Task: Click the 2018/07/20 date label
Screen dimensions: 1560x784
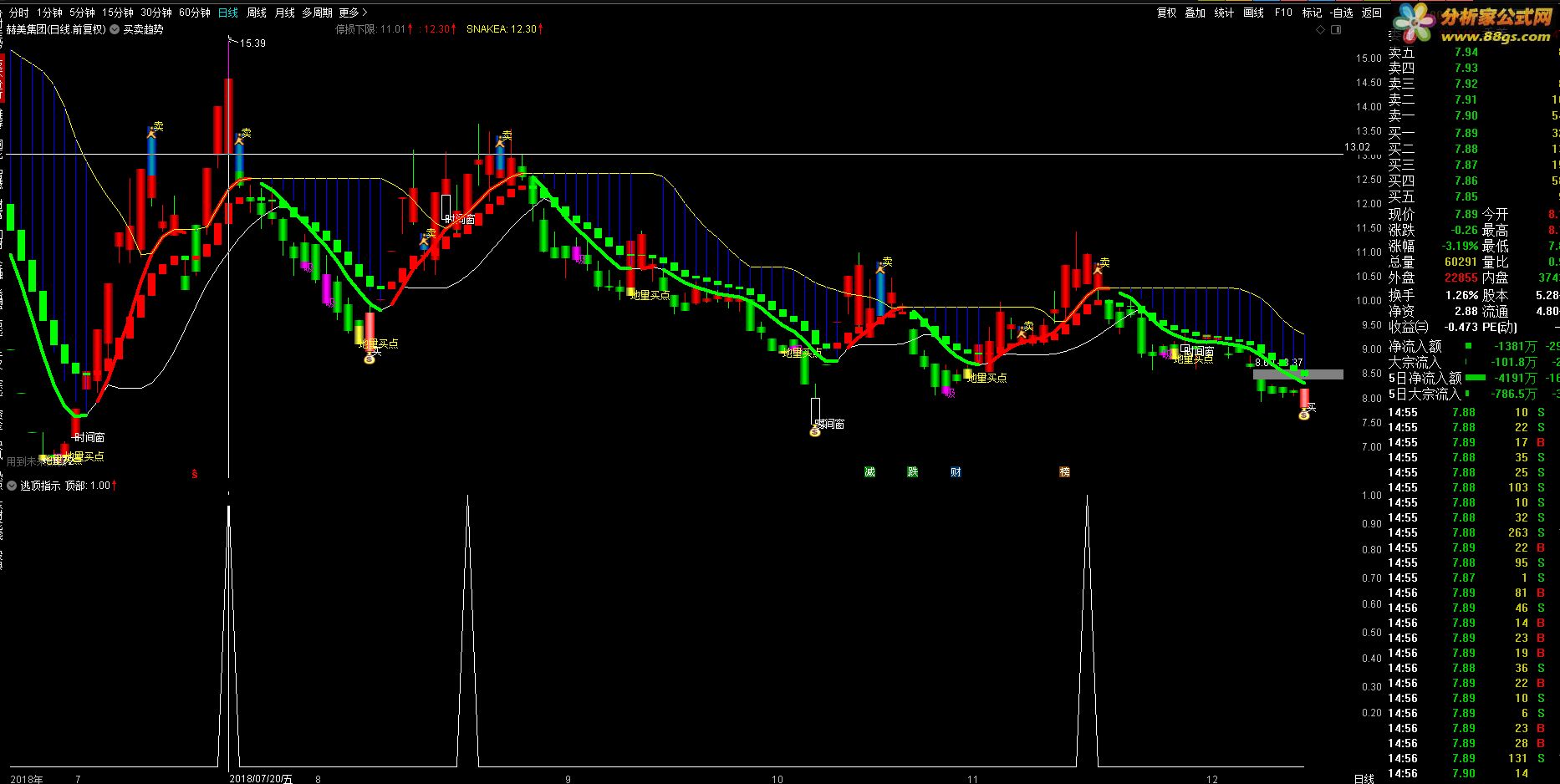Action: [261, 778]
